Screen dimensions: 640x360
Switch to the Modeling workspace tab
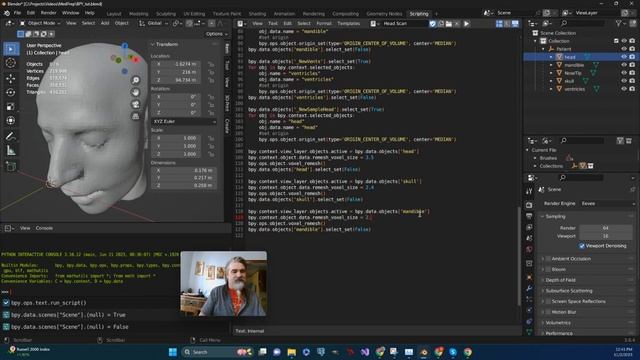pyautogui.click(x=139, y=13)
